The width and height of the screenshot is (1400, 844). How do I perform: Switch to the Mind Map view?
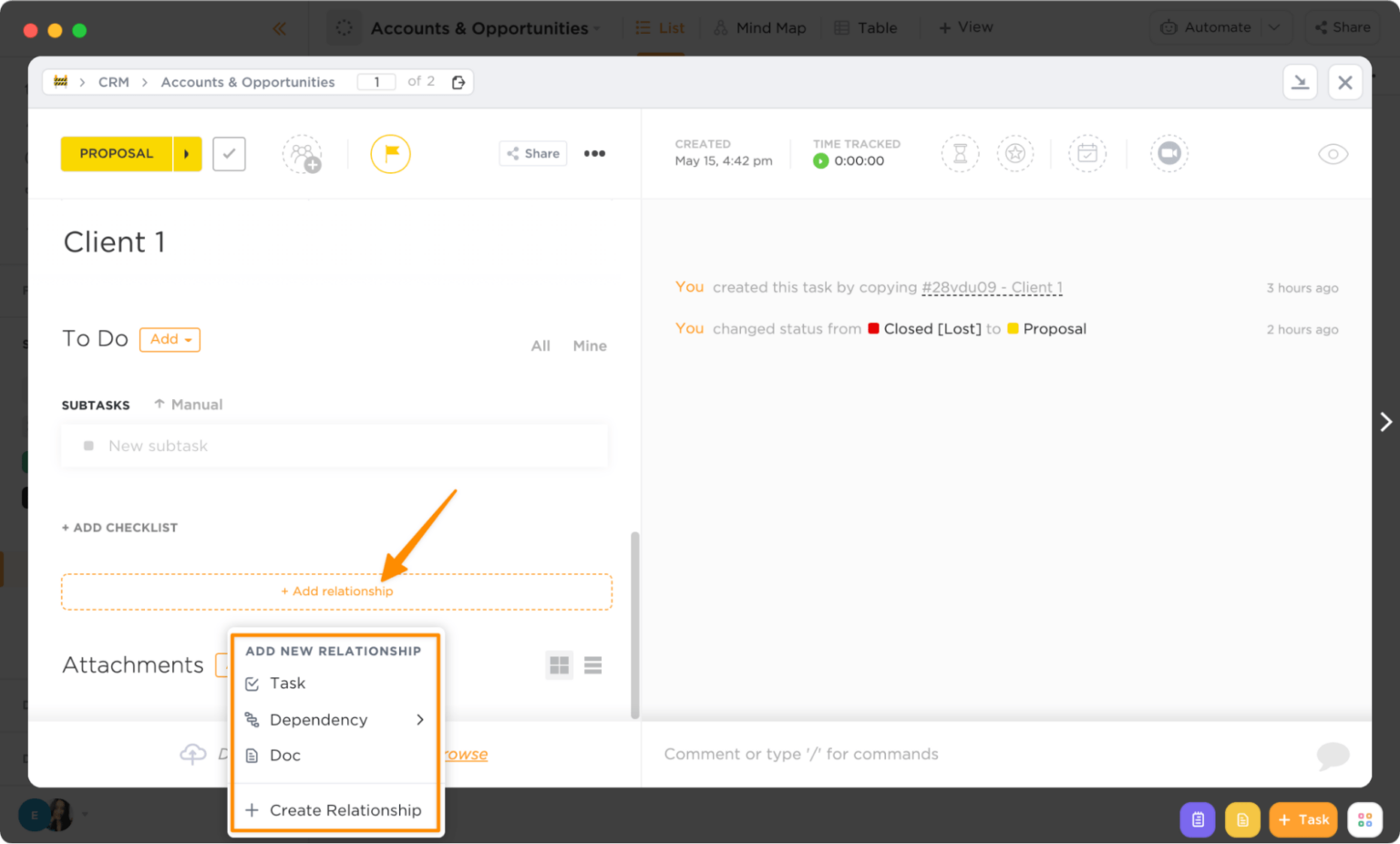click(x=759, y=27)
